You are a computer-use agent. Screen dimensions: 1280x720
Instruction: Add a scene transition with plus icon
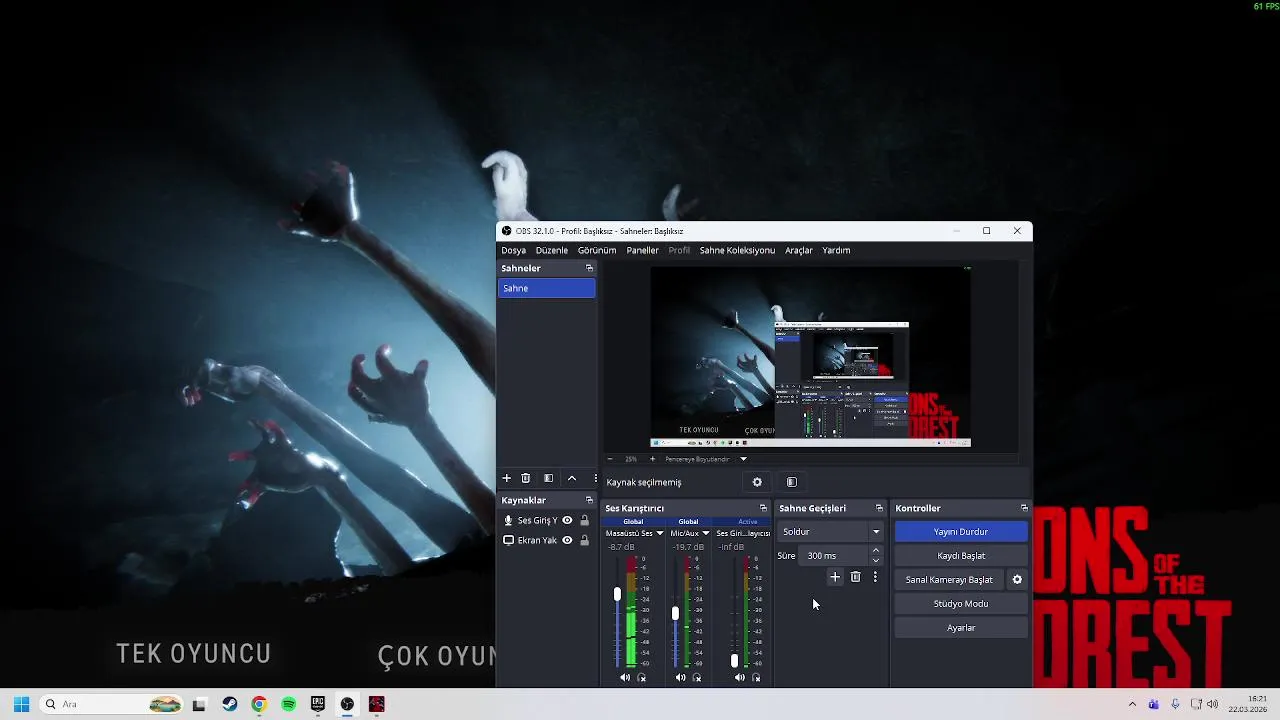click(x=835, y=577)
